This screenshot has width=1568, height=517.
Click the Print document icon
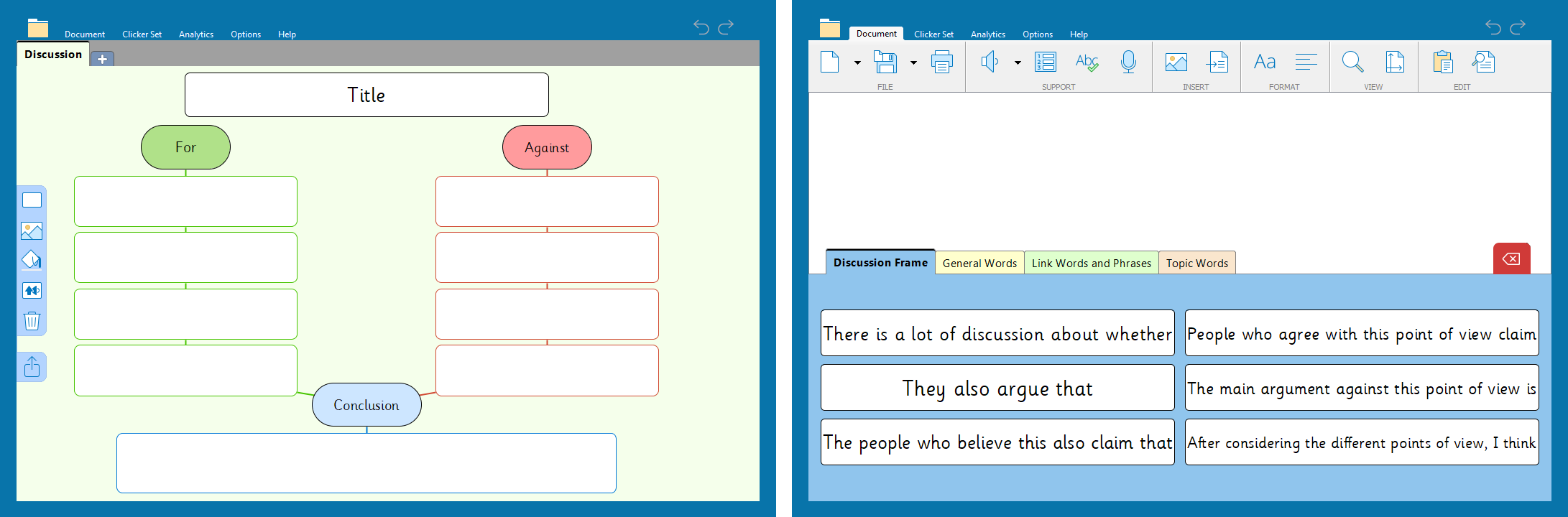click(941, 62)
